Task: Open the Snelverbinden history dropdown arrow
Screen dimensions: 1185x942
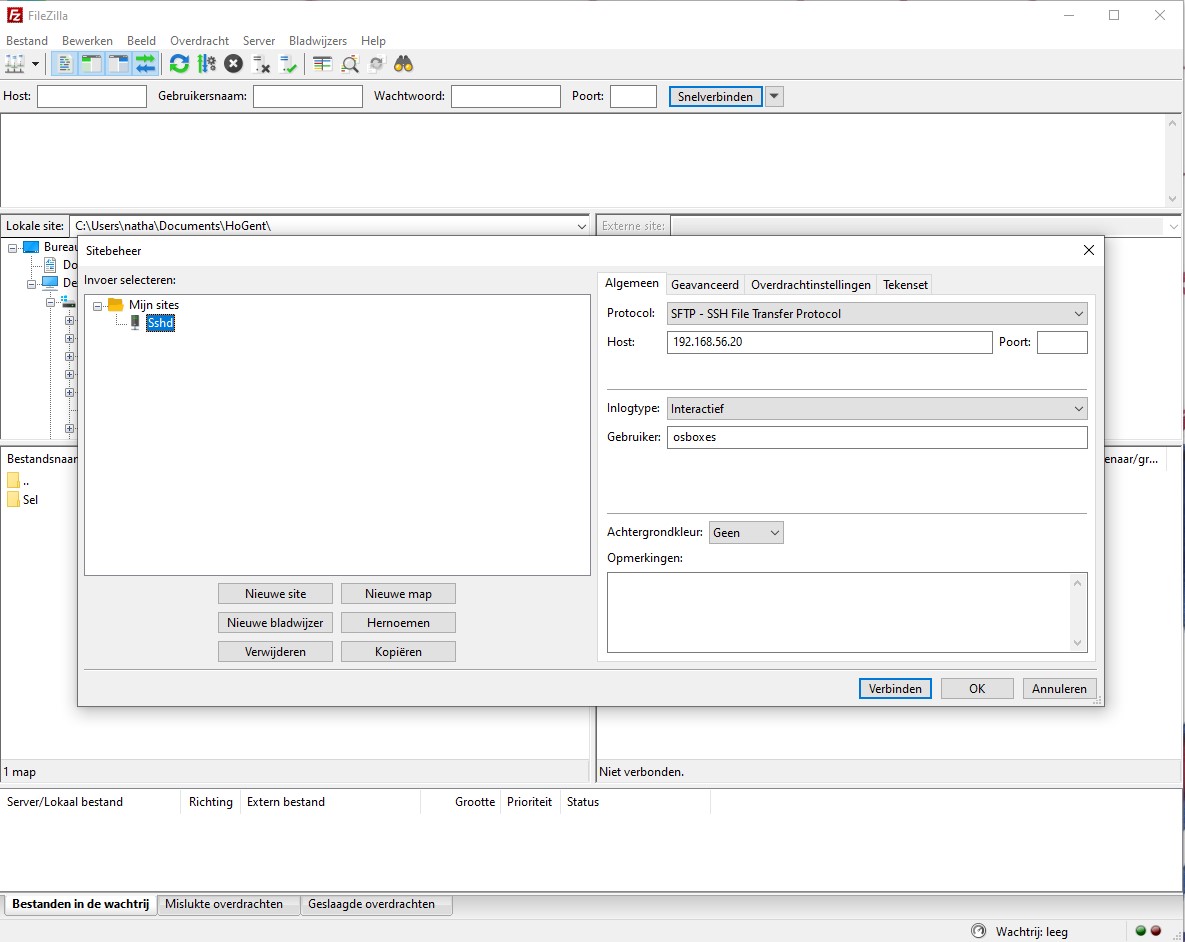Action: point(774,97)
